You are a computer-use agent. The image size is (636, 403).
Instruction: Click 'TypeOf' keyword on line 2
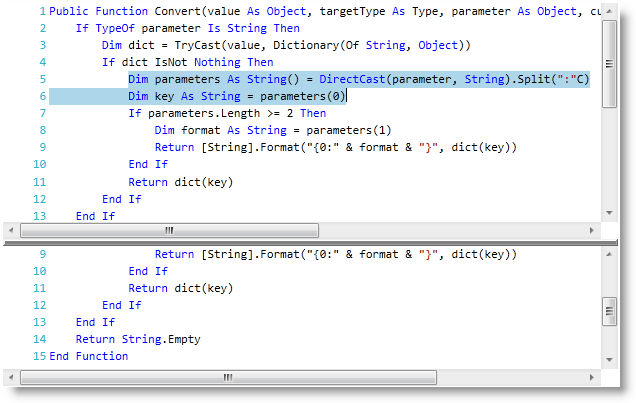click(115, 28)
